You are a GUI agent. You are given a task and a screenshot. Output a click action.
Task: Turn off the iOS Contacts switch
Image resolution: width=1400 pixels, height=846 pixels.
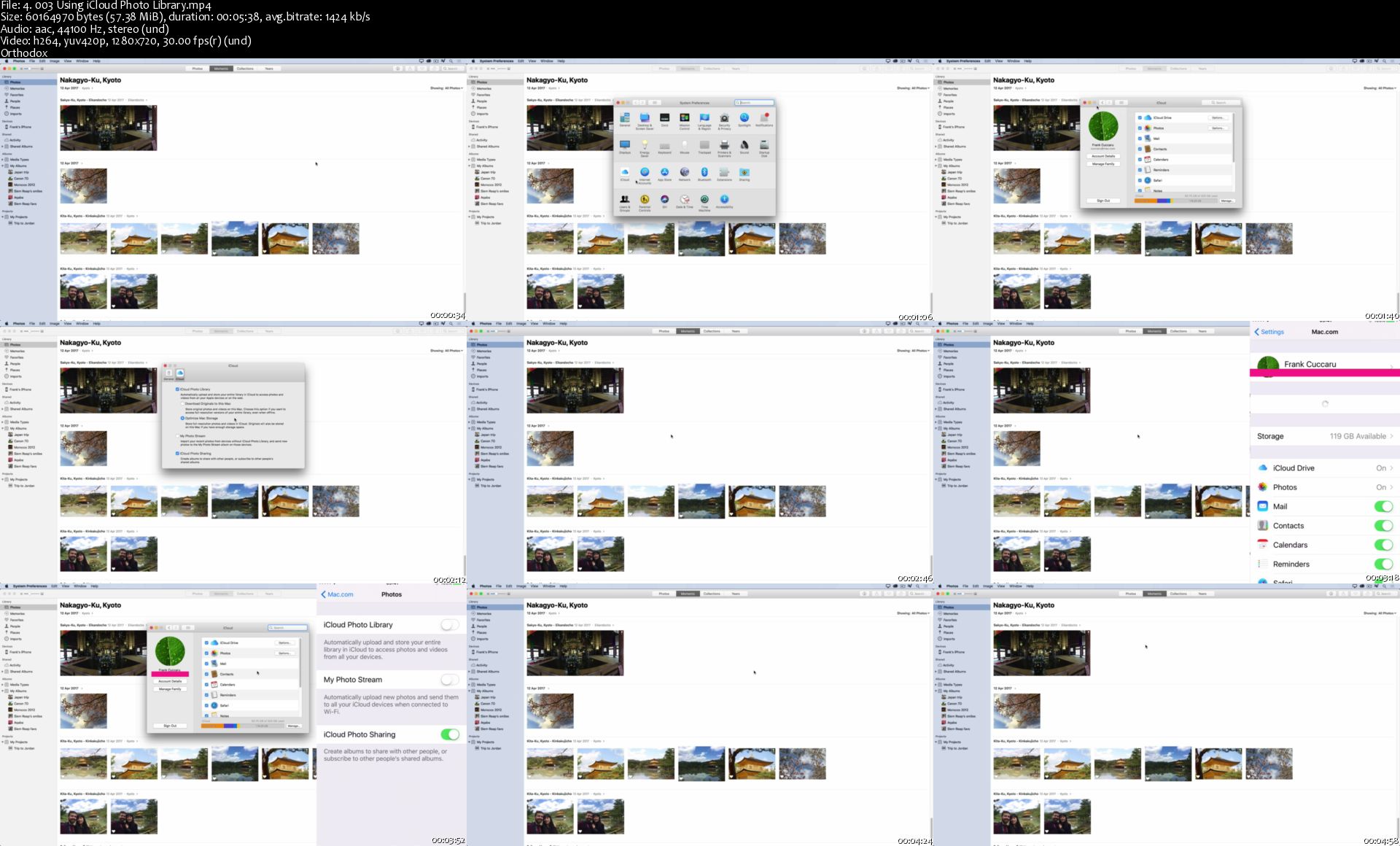click(x=1383, y=525)
